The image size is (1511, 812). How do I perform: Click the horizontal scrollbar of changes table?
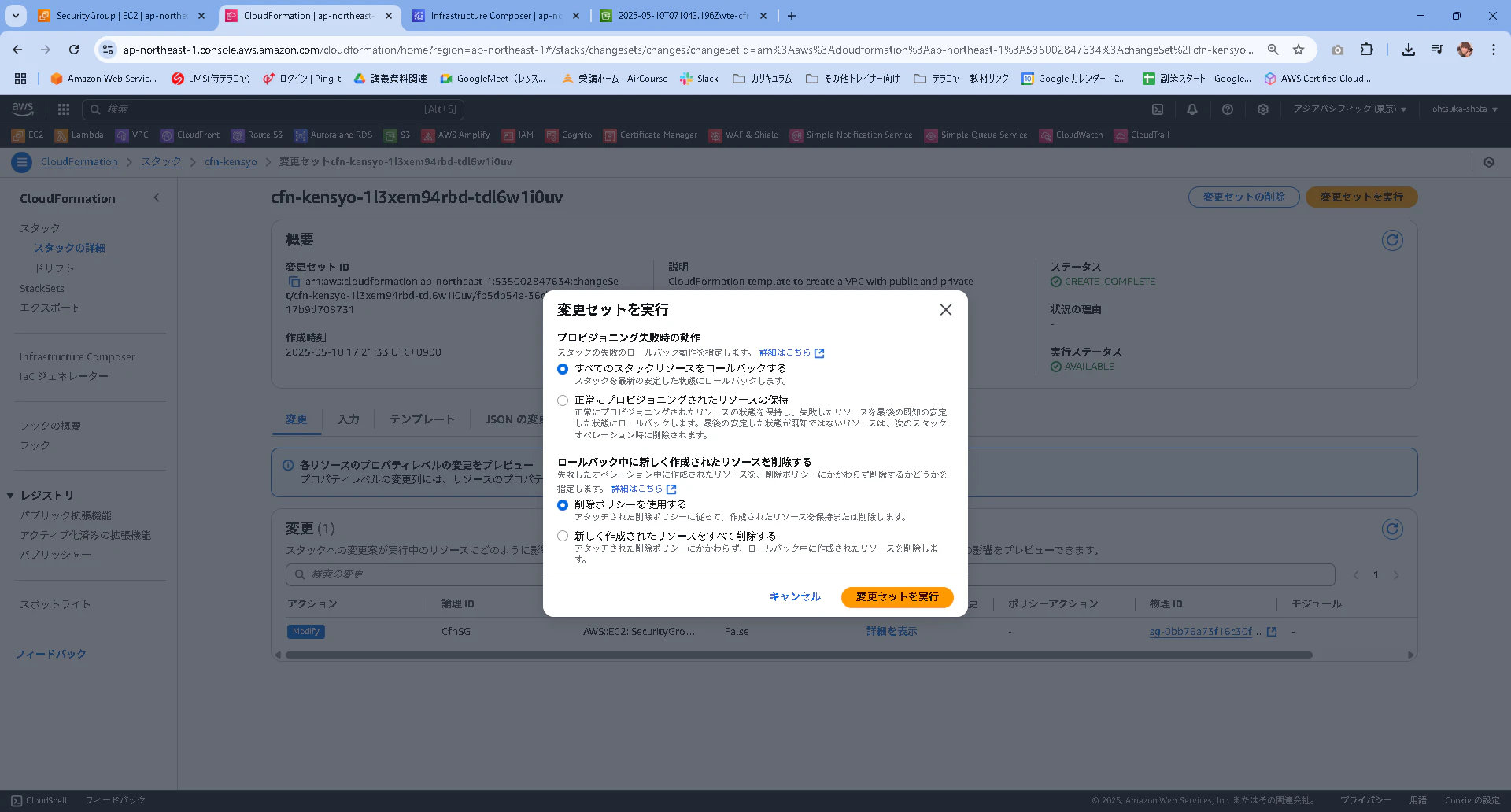(x=799, y=655)
